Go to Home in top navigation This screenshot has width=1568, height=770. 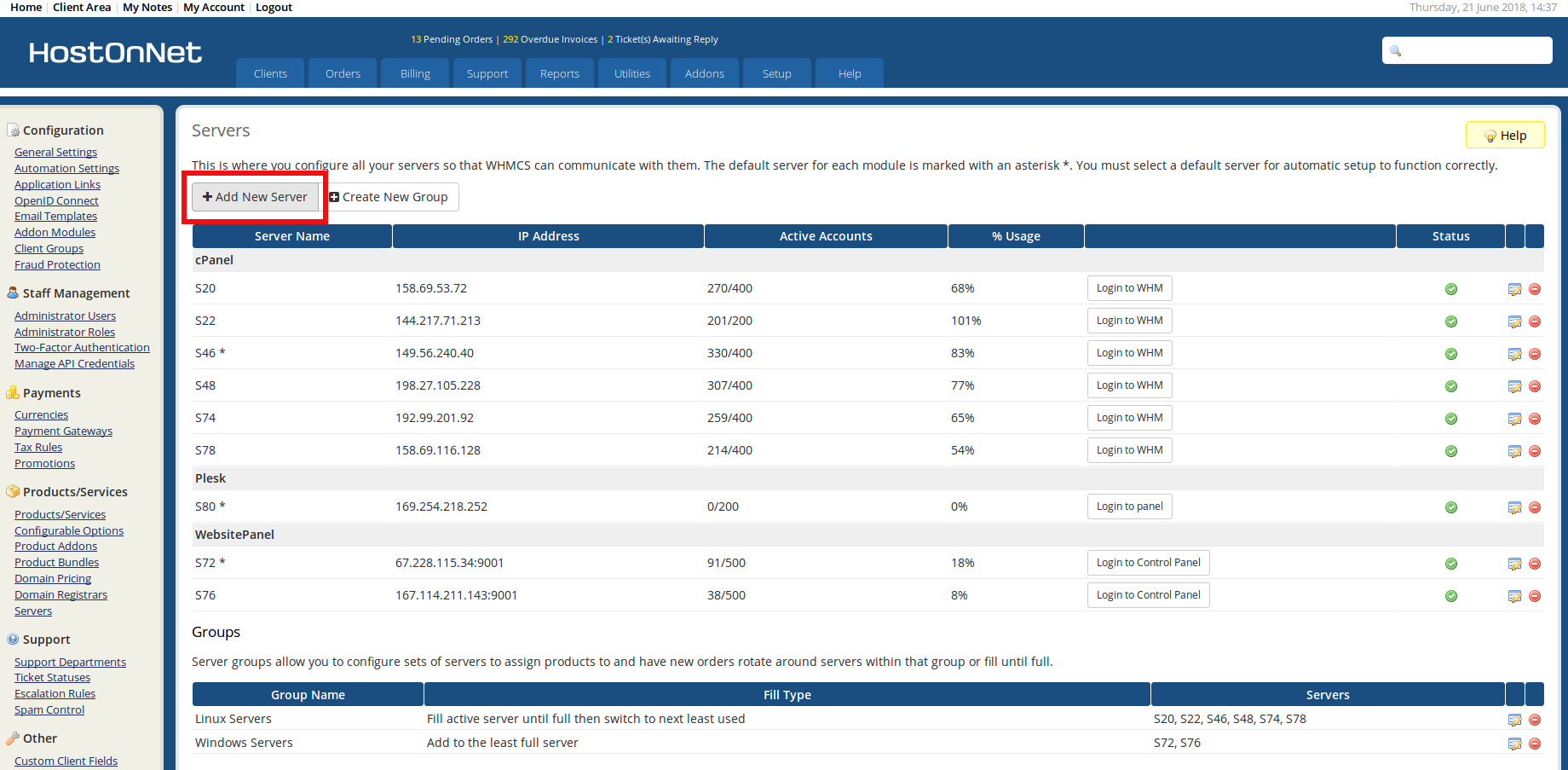[x=26, y=7]
